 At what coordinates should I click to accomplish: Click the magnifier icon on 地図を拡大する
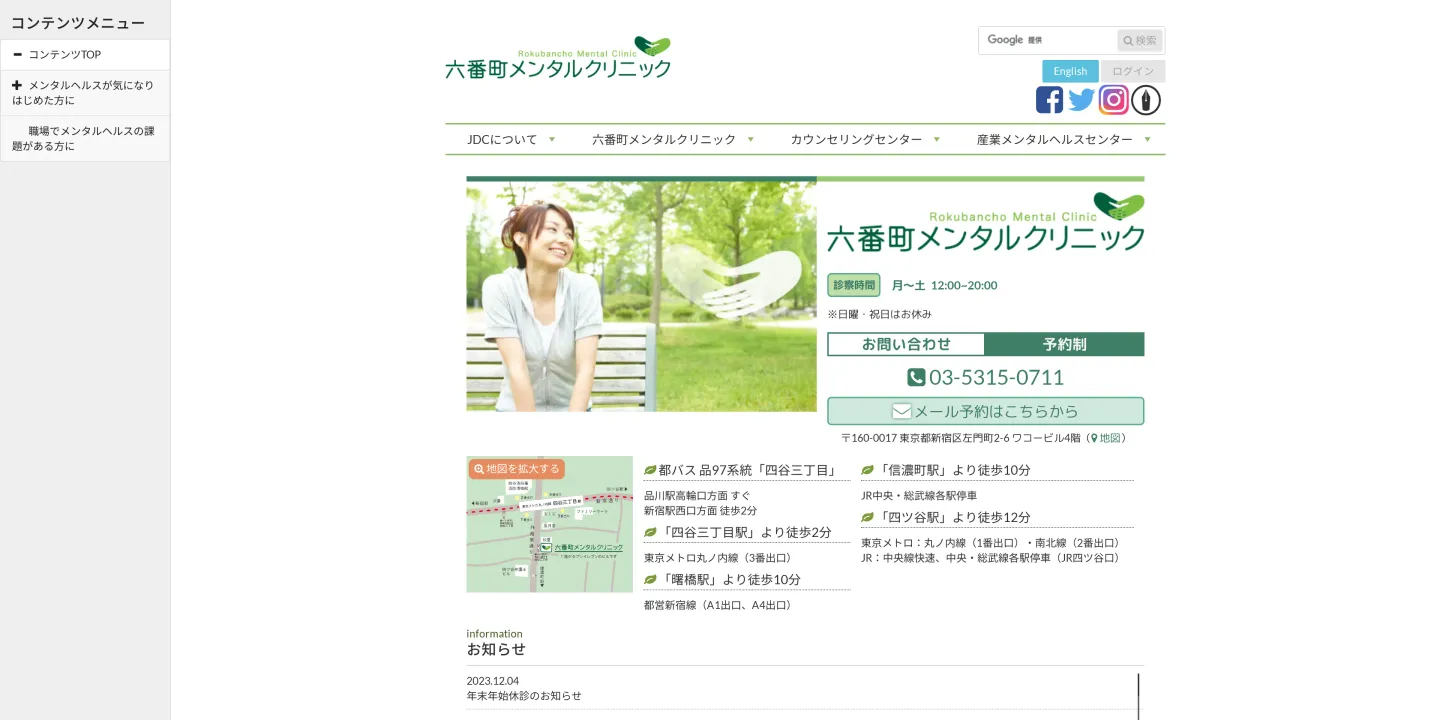pyautogui.click(x=479, y=468)
